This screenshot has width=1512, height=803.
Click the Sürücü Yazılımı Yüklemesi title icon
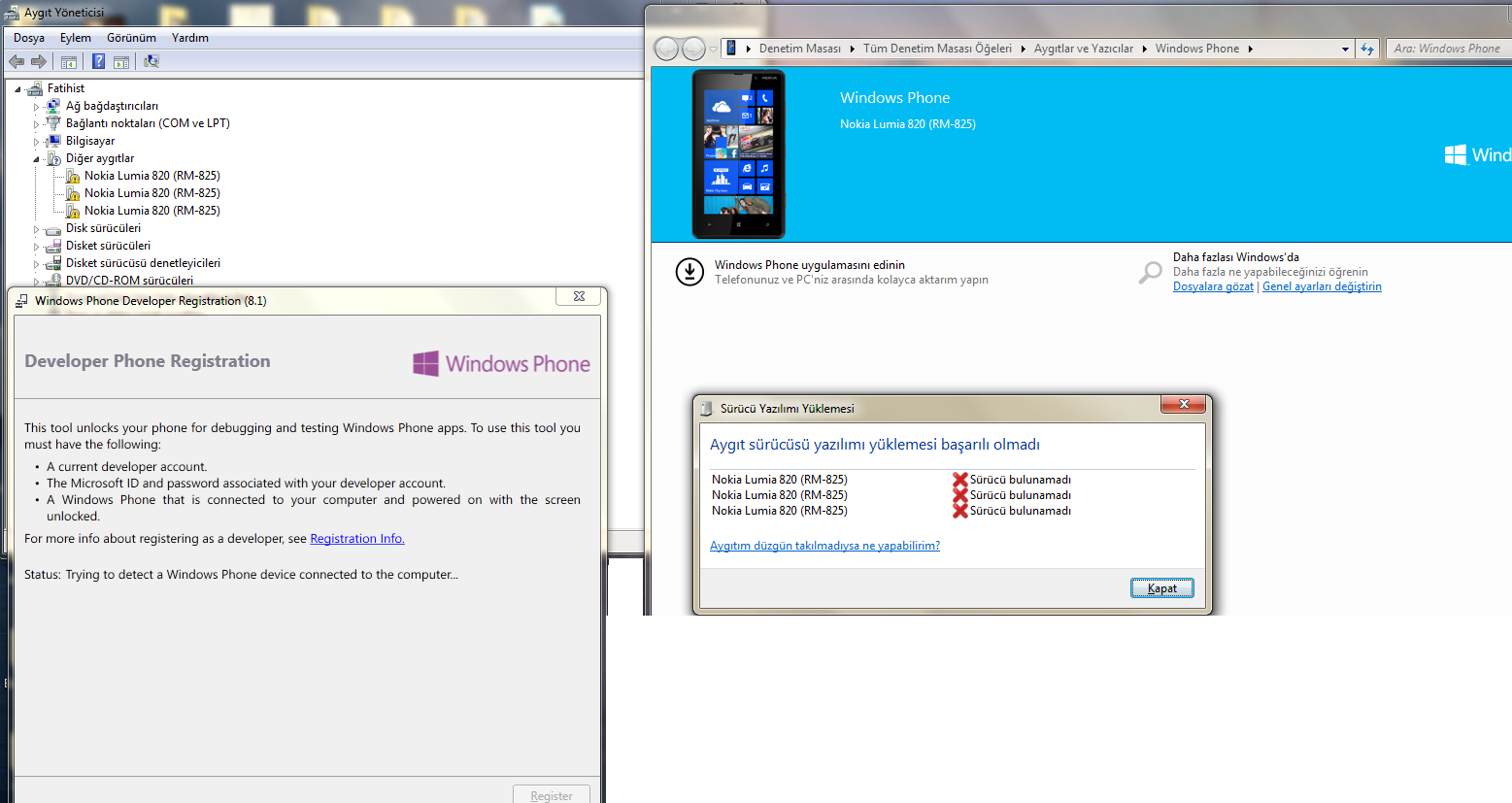coord(707,408)
